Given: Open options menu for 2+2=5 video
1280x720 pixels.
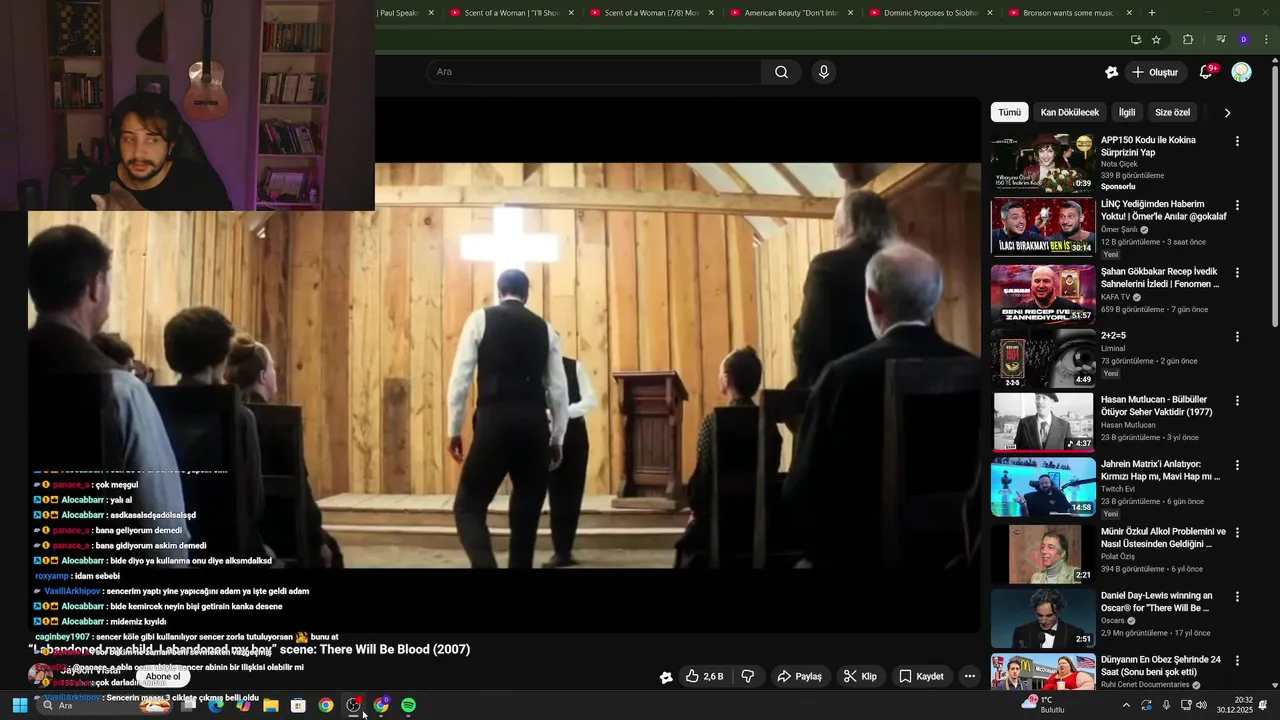Looking at the screenshot, I should [x=1237, y=337].
